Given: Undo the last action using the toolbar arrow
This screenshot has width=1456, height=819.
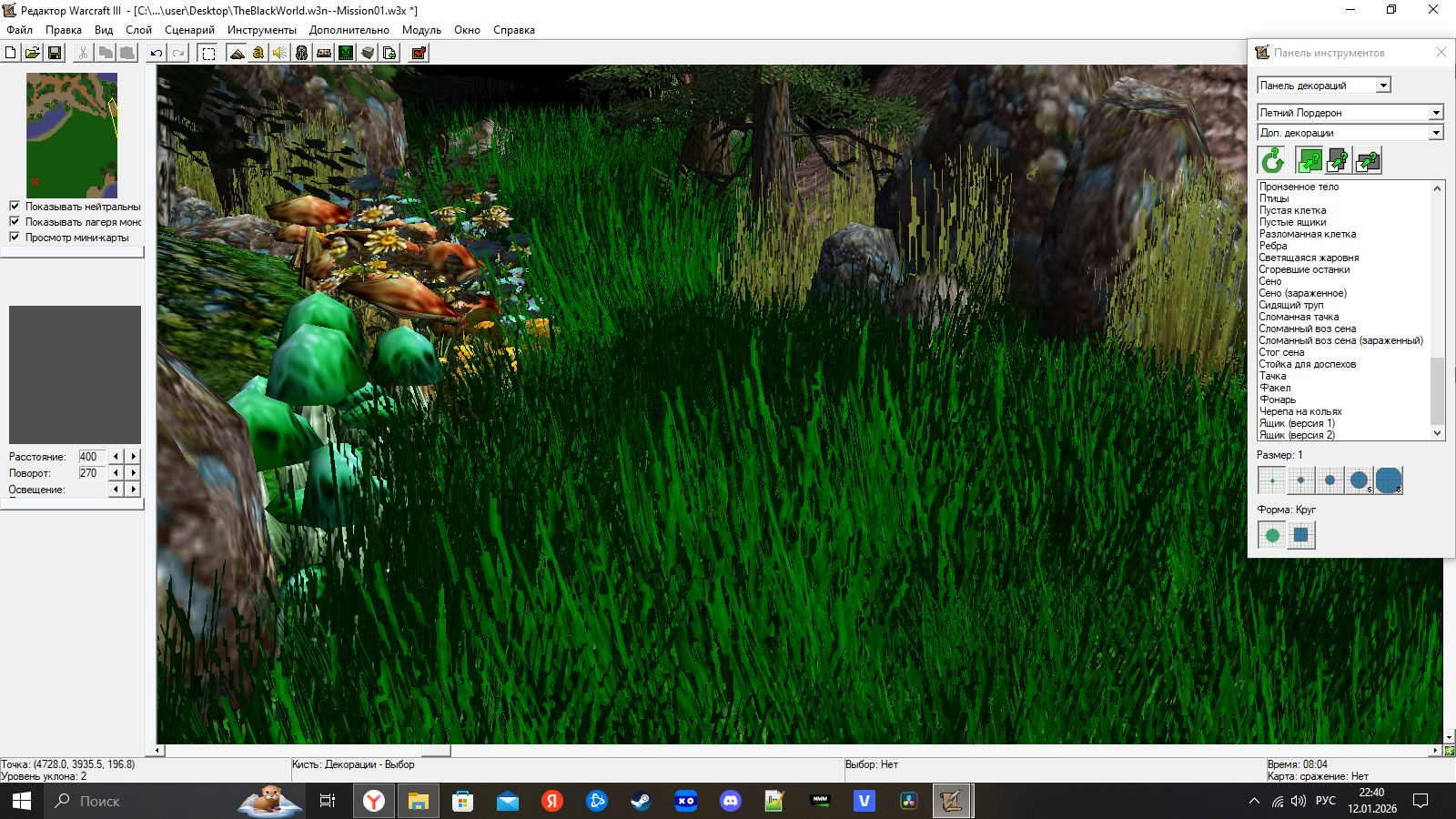Looking at the screenshot, I should 157,53.
